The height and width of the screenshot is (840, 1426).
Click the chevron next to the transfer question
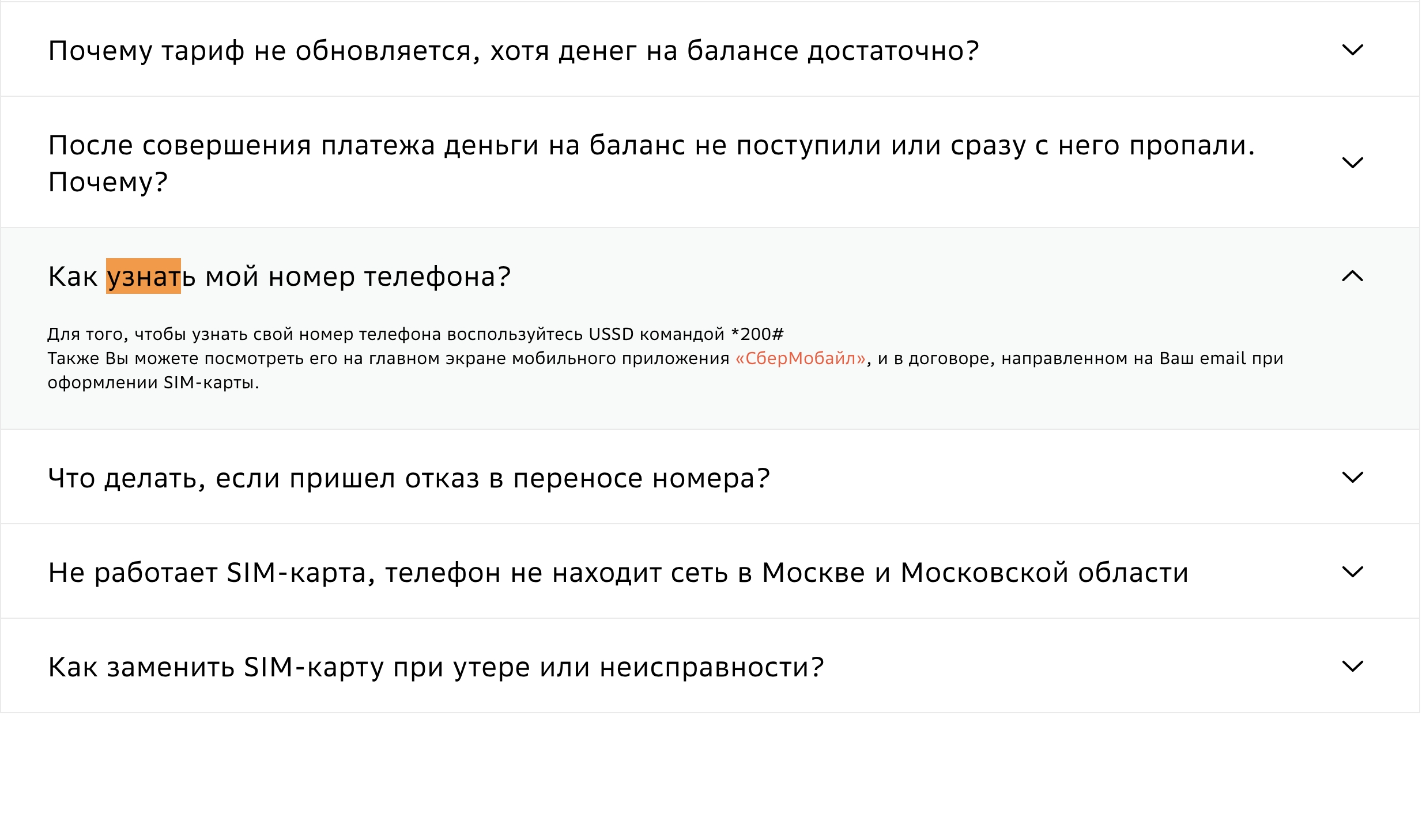coord(1354,476)
